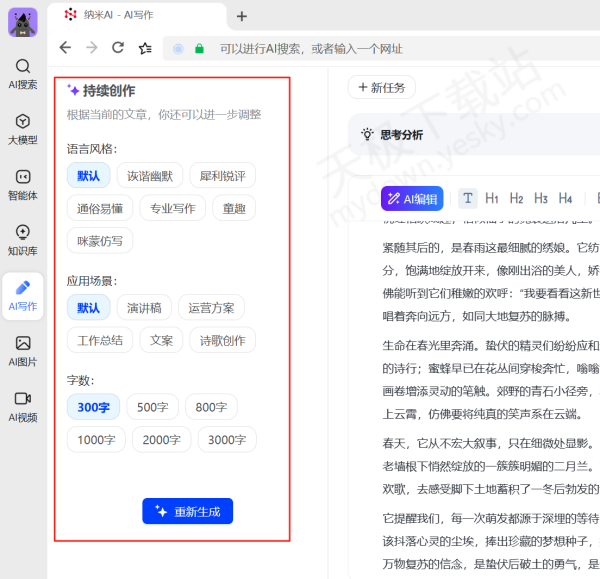Open AI搜索 in the sidebar
The image size is (600, 579).
[23, 74]
